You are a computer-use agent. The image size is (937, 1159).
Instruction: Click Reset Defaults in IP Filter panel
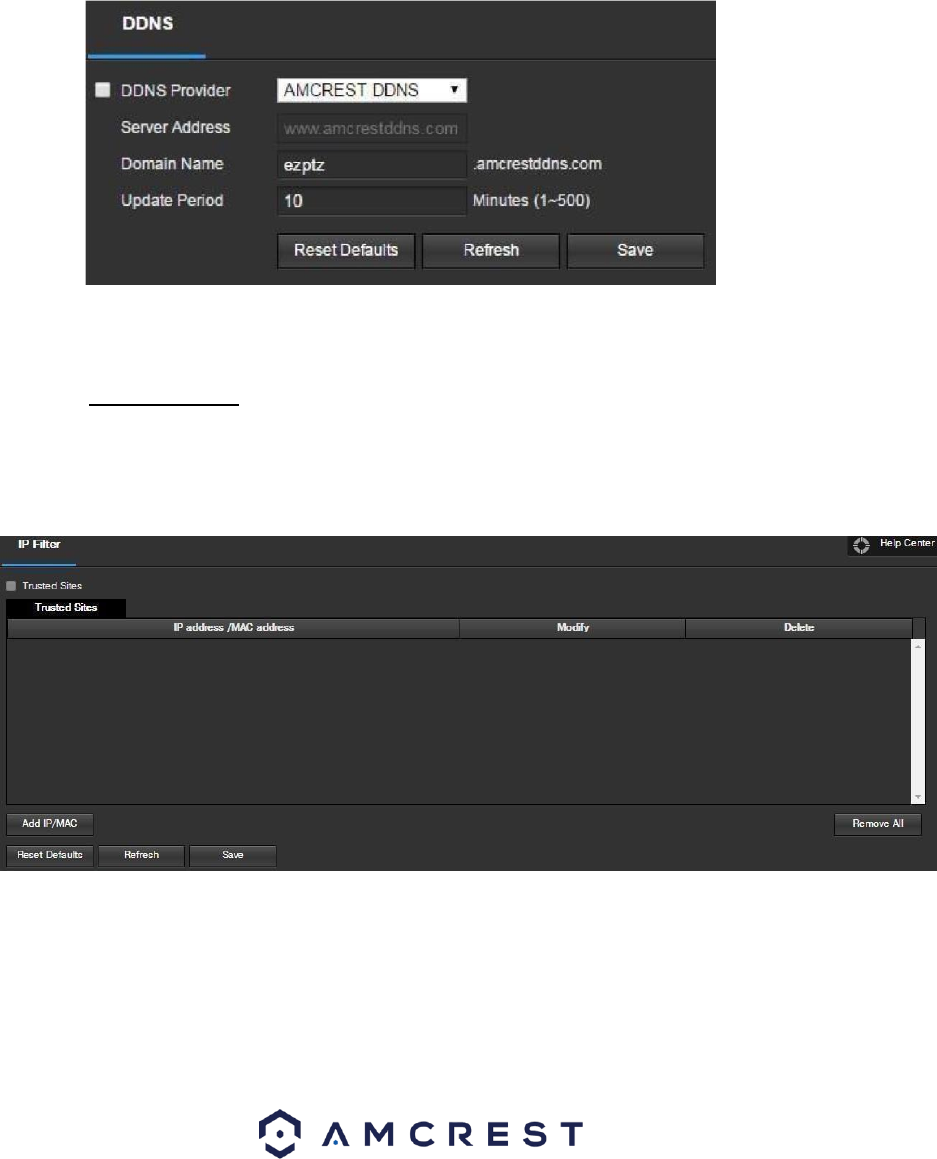pyautogui.click(x=50, y=855)
